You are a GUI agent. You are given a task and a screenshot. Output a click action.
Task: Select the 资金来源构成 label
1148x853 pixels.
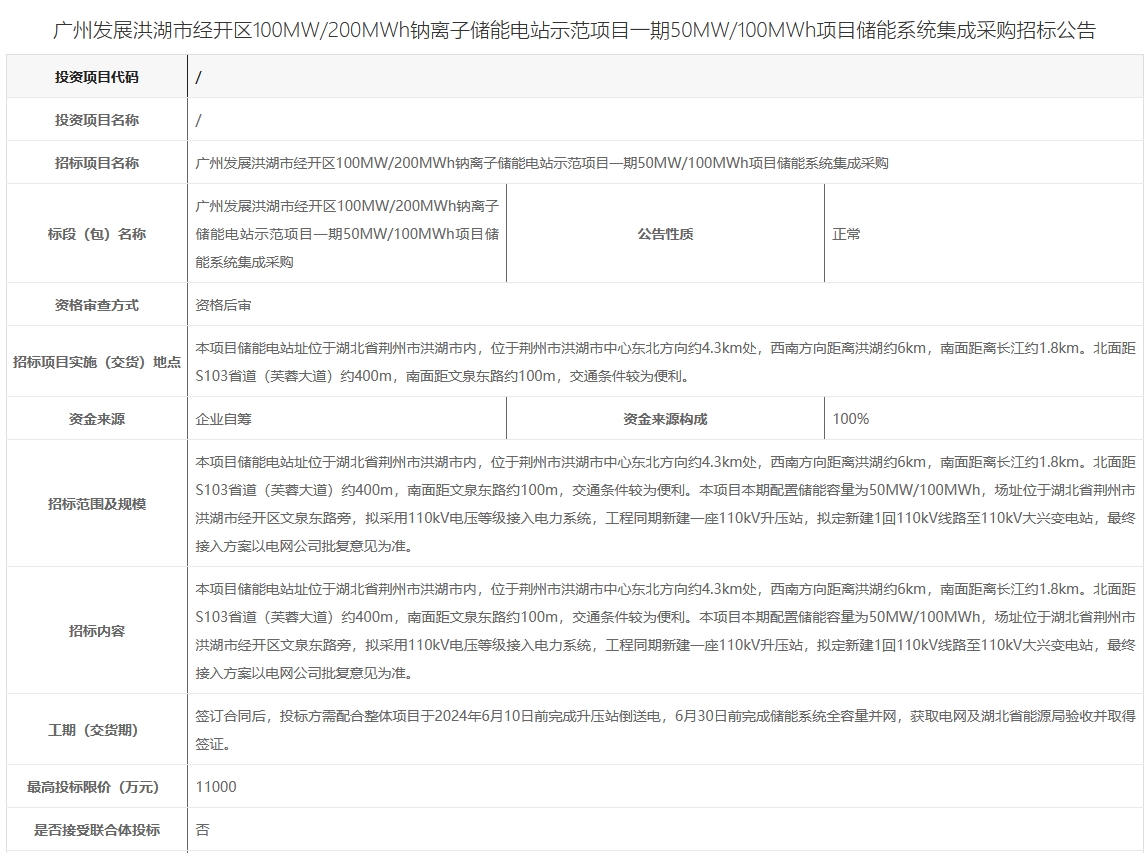pos(665,419)
